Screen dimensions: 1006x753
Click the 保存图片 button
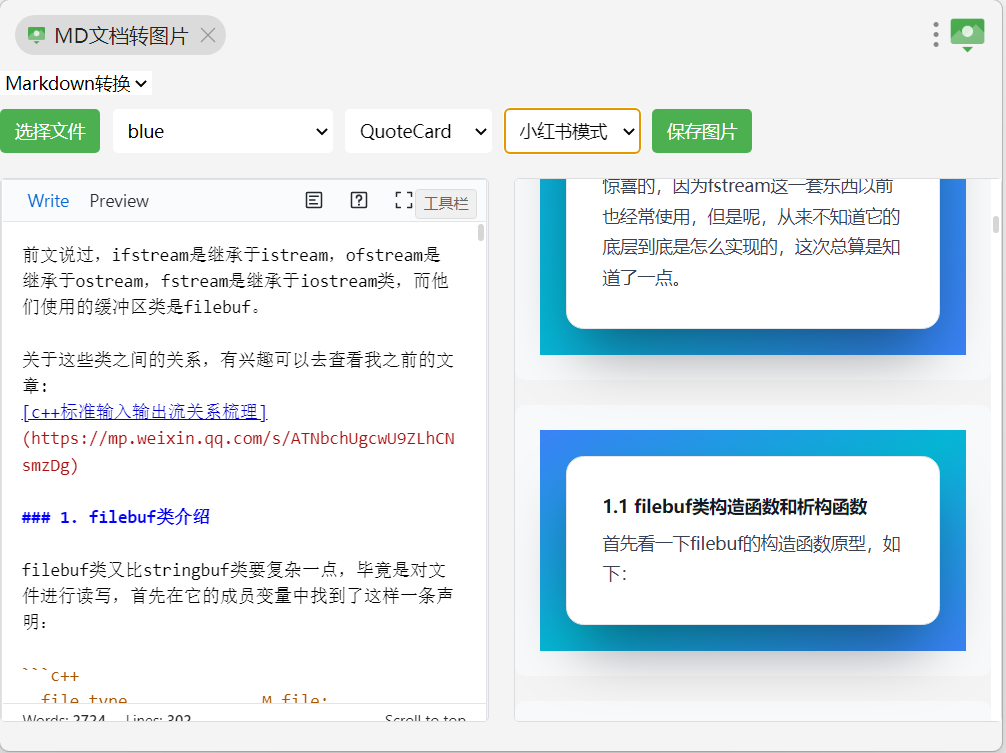coord(702,131)
